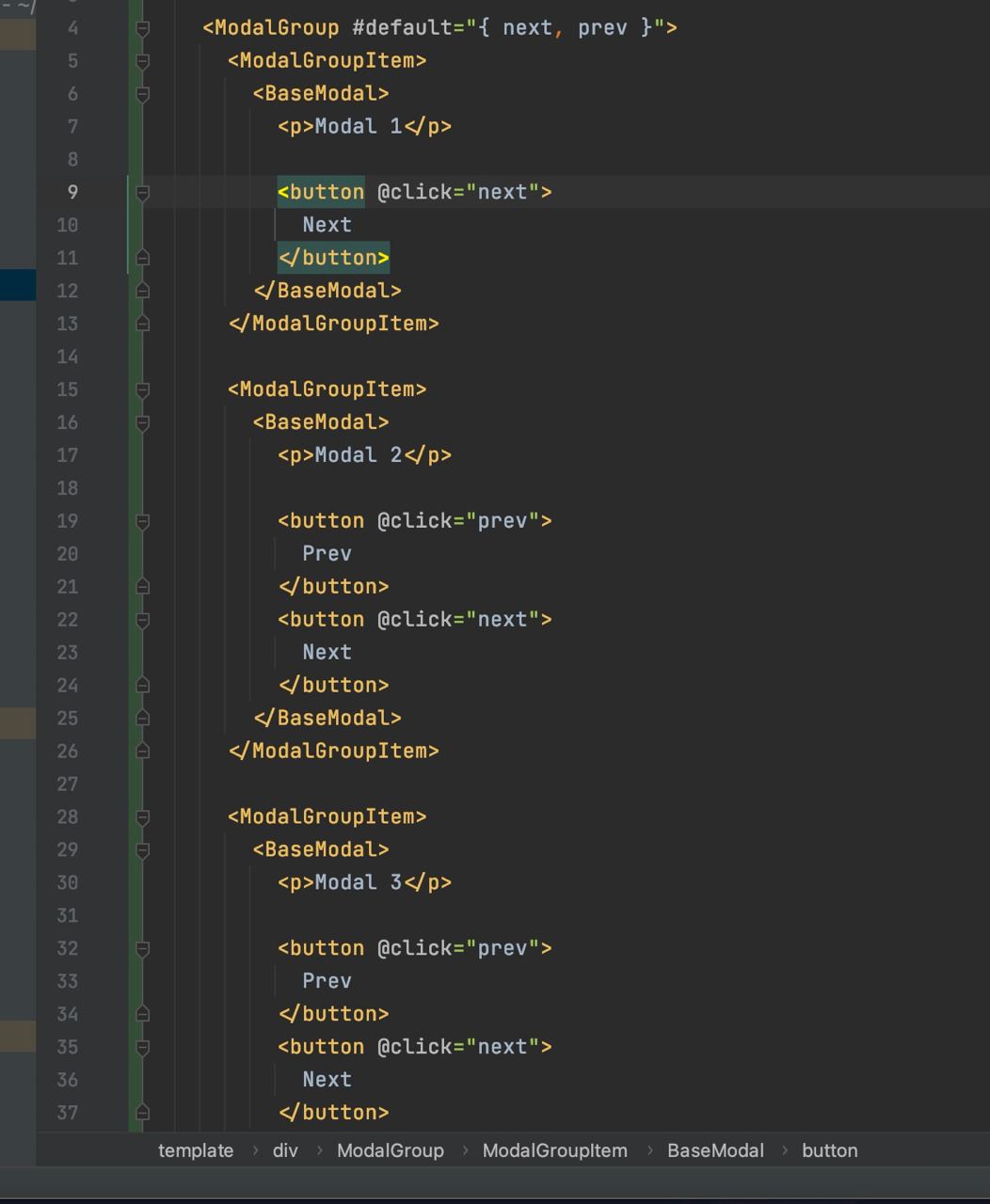990x1204 pixels.
Task: Collapse the BaseModal fold on line 6
Action: (x=142, y=95)
